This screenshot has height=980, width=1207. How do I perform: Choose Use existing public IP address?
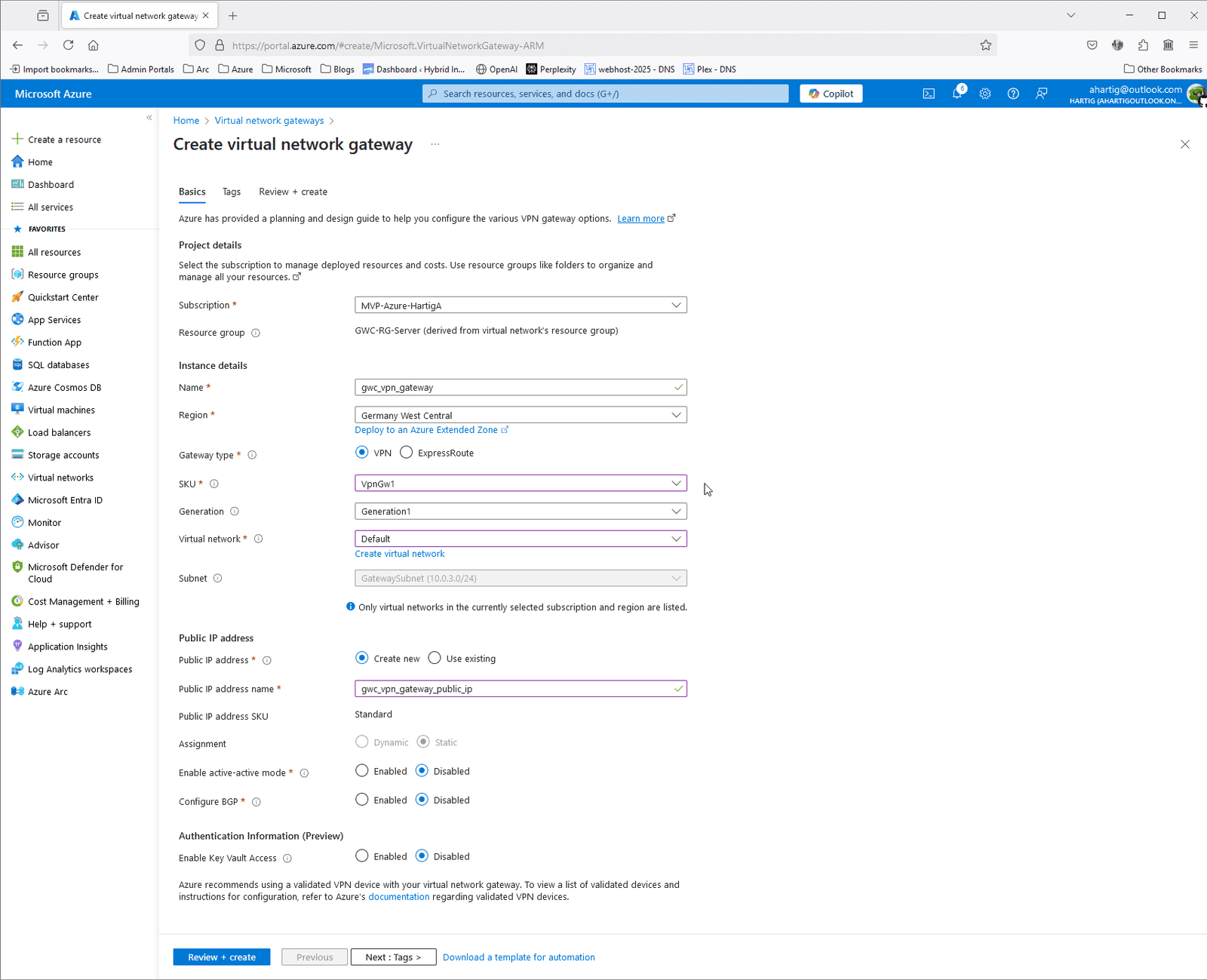pos(434,657)
